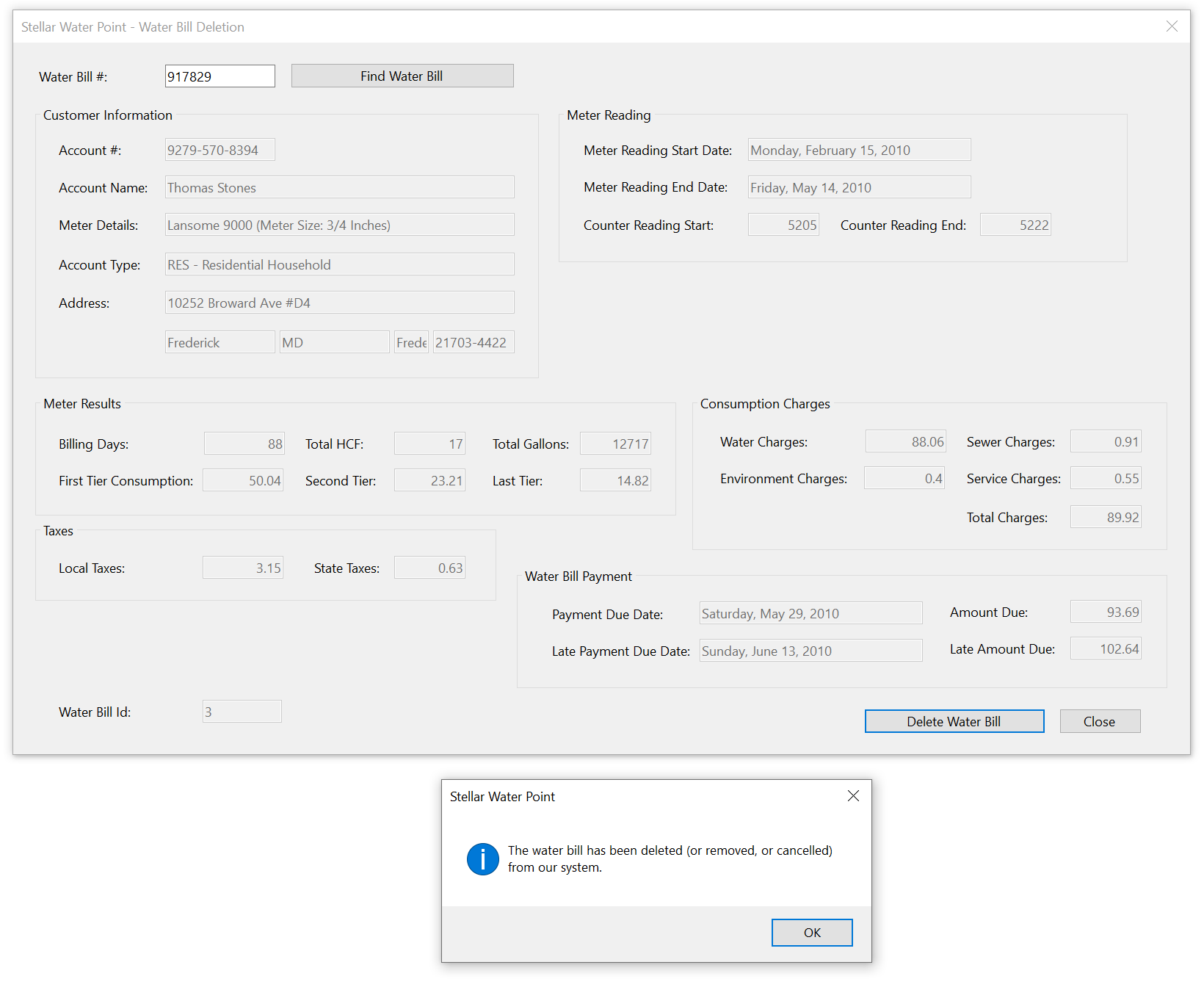1204x987 pixels.
Task: Click the Sewer Charges field
Action: [1106, 441]
